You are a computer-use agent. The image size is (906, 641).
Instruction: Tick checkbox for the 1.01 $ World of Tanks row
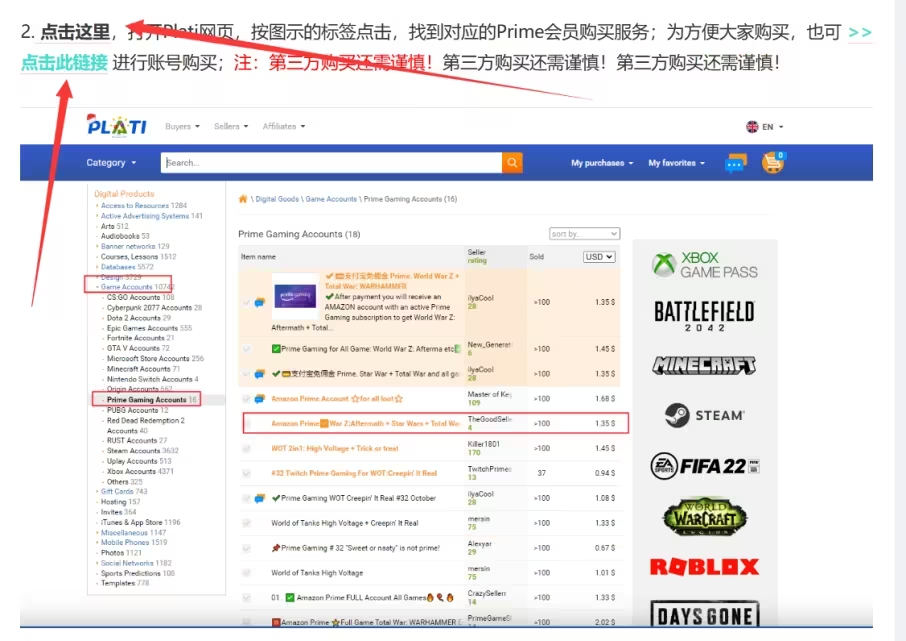[x=247, y=572]
